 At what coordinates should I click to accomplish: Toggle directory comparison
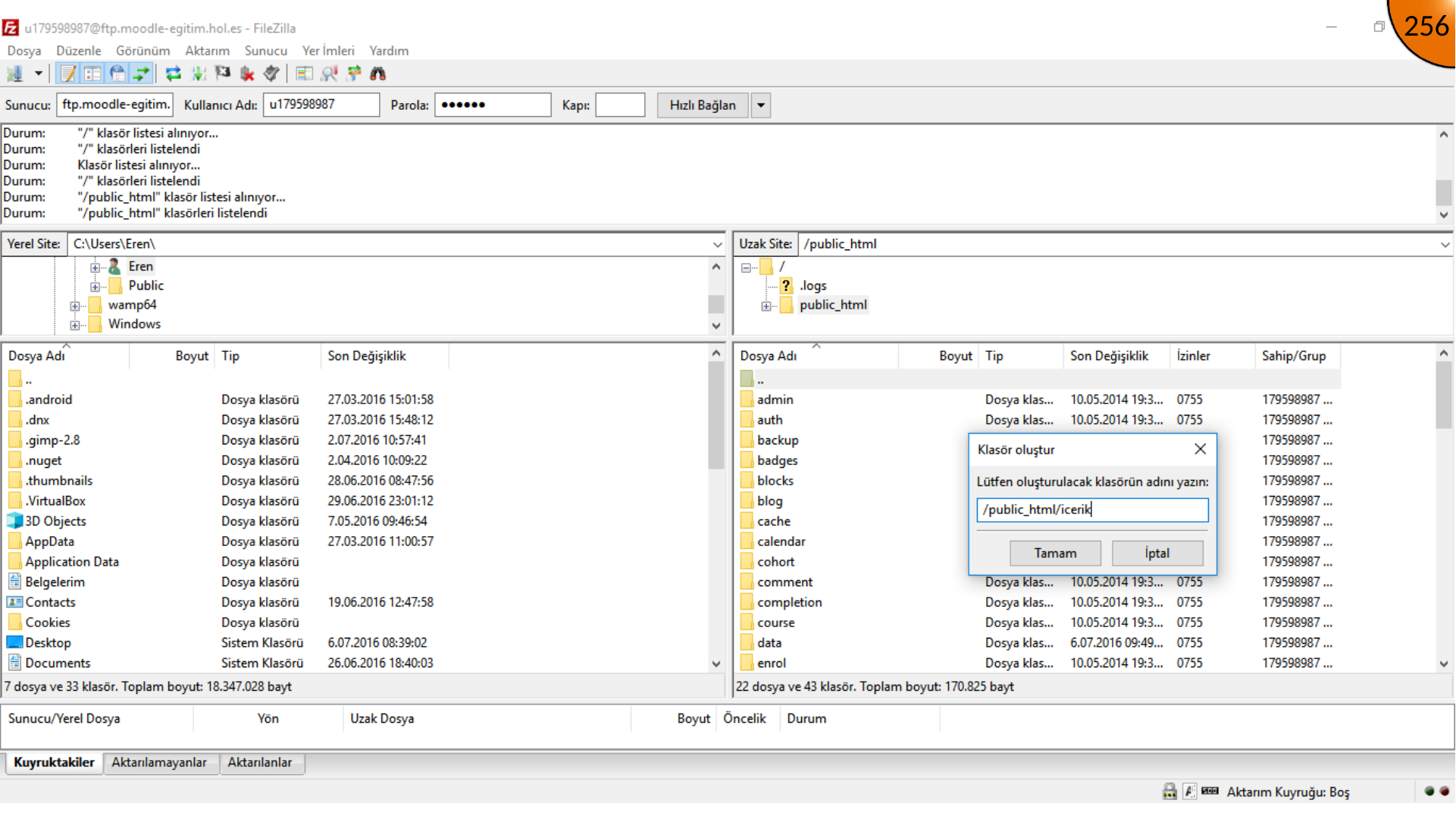328,74
